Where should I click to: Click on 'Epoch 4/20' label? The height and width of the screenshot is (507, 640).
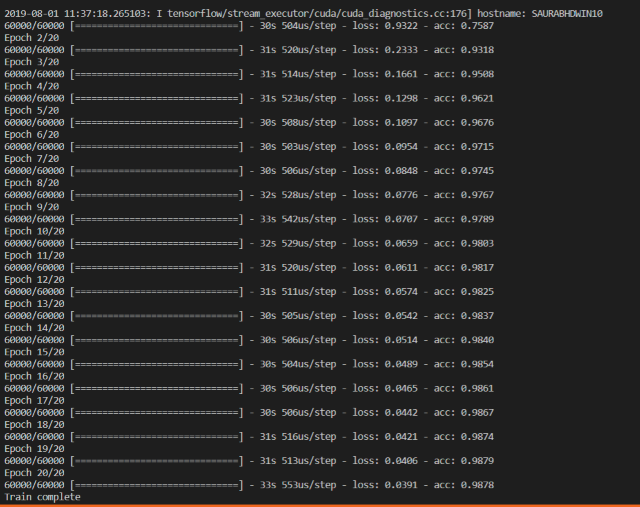click(32, 86)
